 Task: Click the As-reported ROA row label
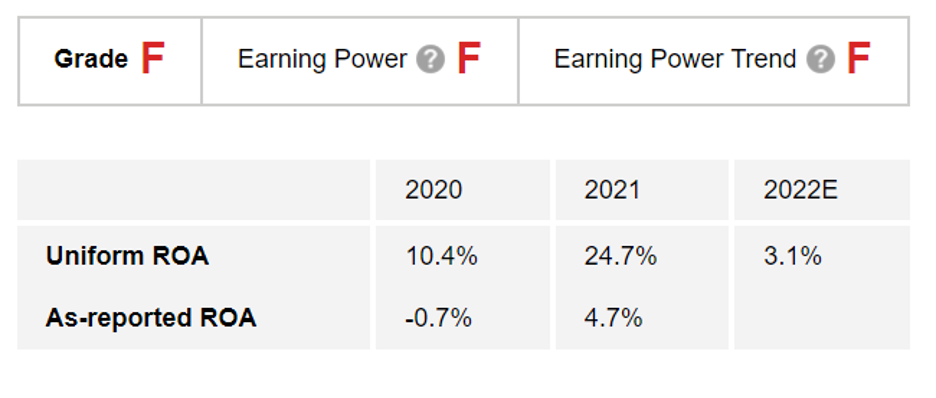(x=151, y=317)
